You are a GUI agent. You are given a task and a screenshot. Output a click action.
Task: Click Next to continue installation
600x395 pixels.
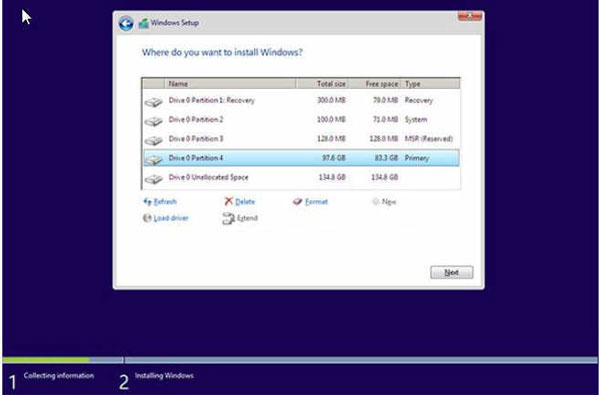[x=452, y=273]
